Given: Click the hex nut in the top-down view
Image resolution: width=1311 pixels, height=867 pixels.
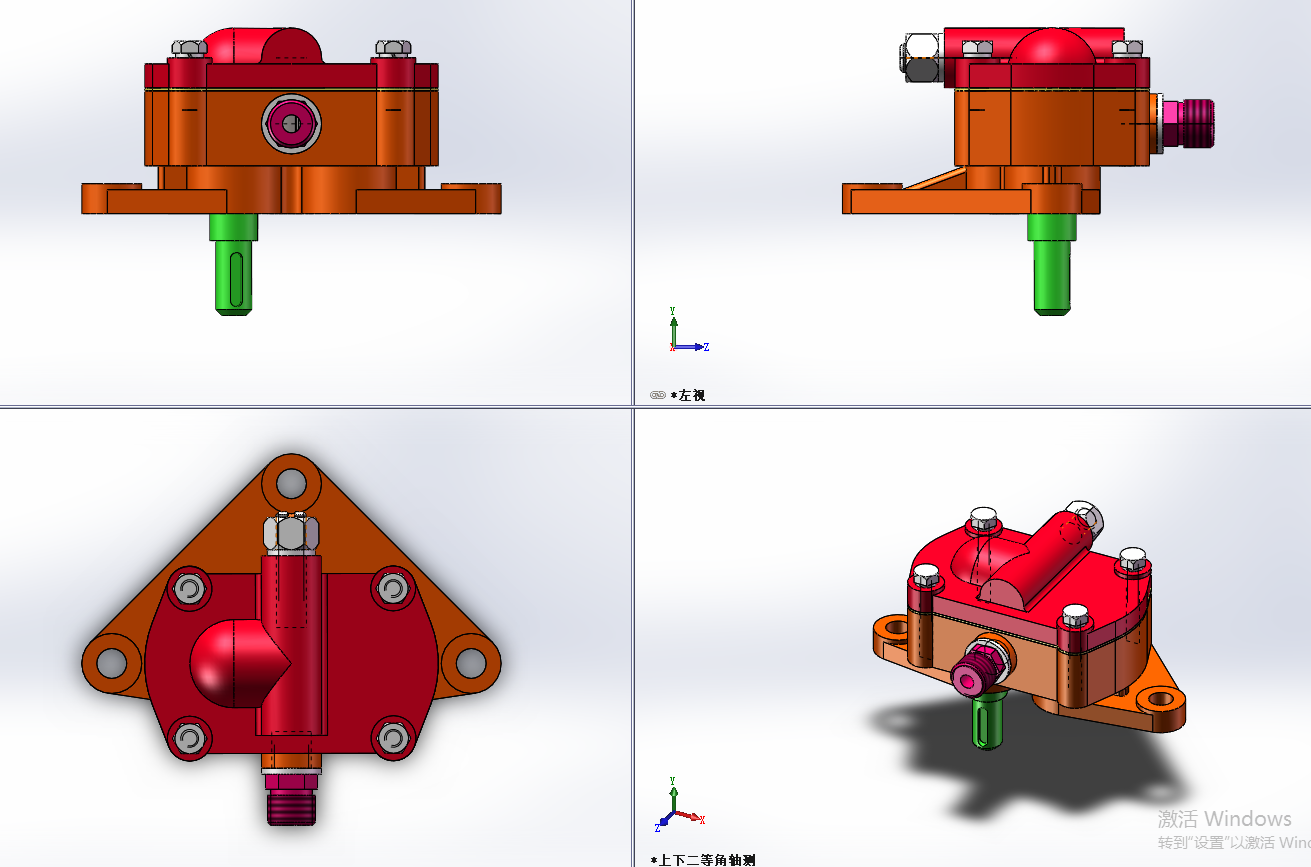Looking at the screenshot, I should point(291,532).
